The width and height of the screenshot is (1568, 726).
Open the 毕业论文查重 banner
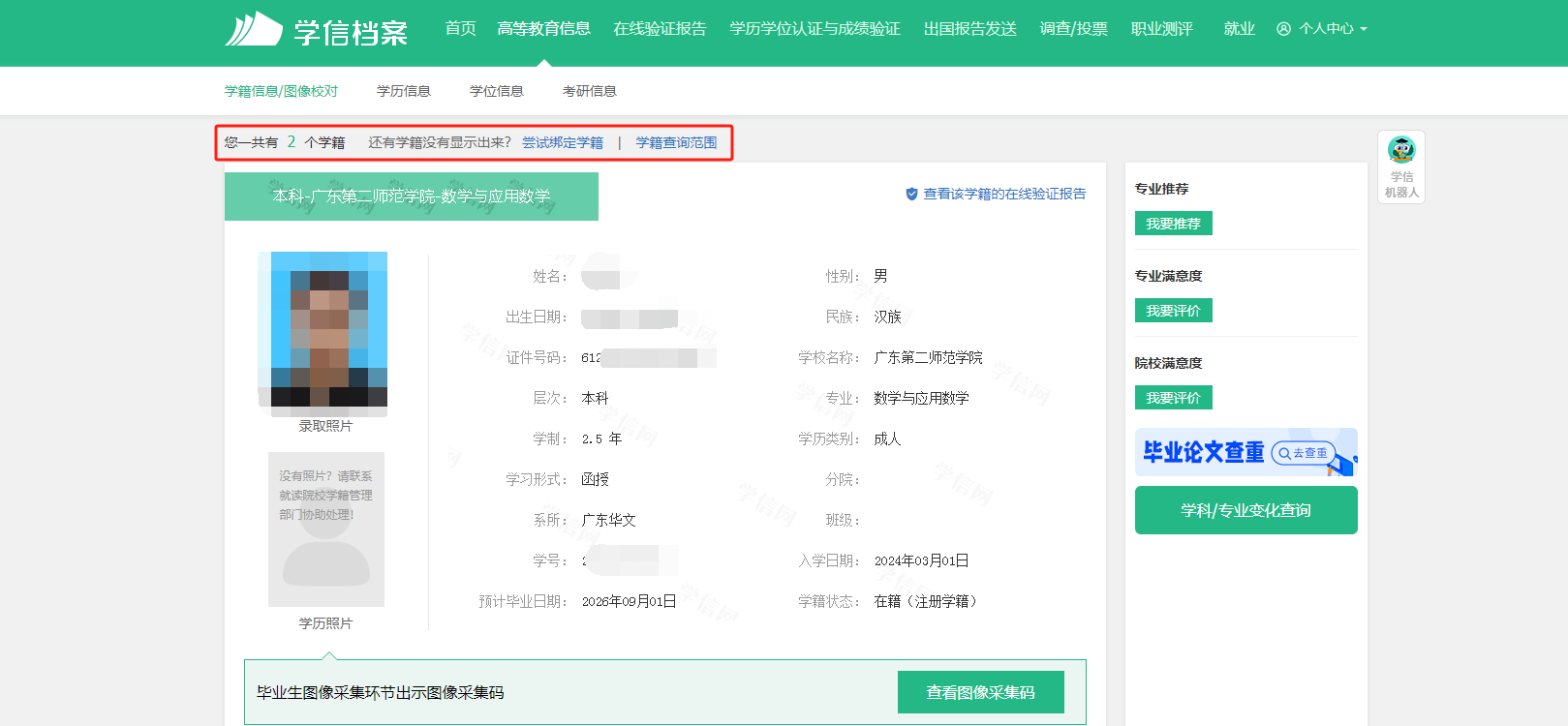[1246, 452]
